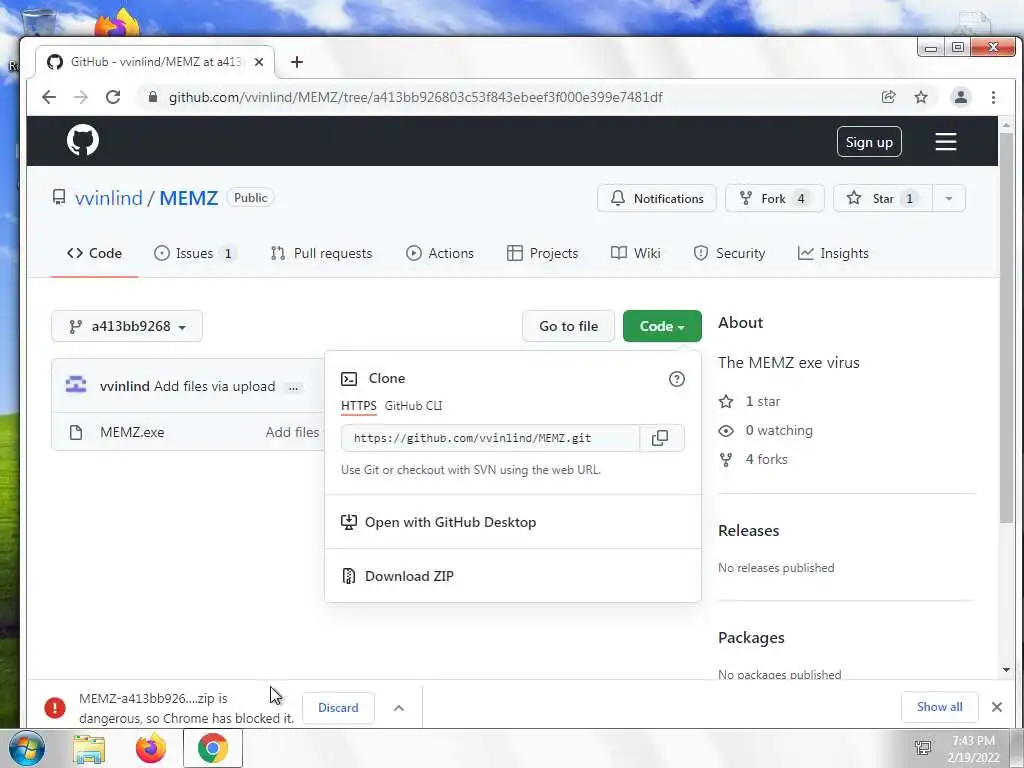Select the Code repository tab
This screenshot has height=768, width=1024.
tap(94, 253)
